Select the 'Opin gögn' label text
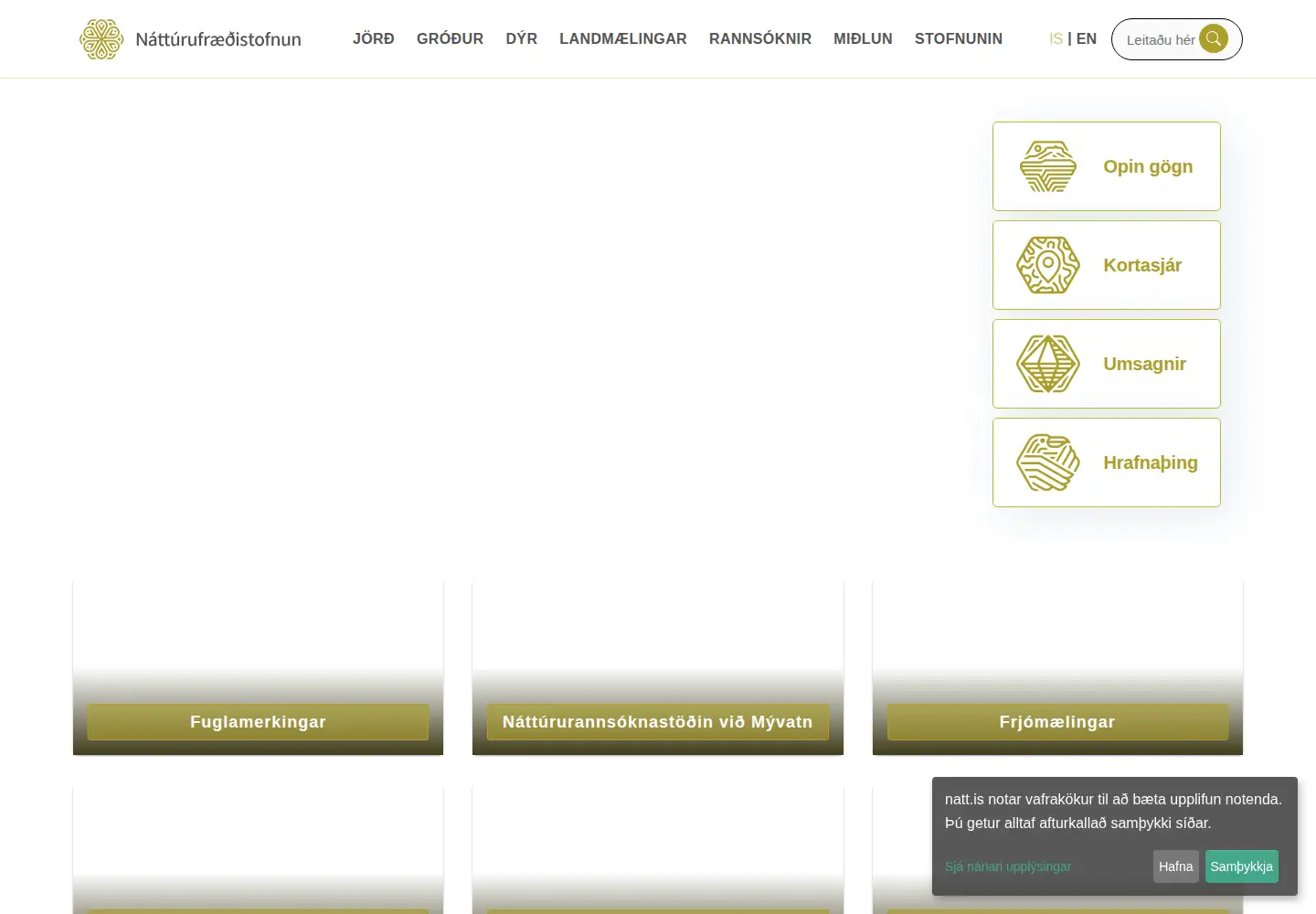Screen dimensions: 1316x914 pos(1148,166)
